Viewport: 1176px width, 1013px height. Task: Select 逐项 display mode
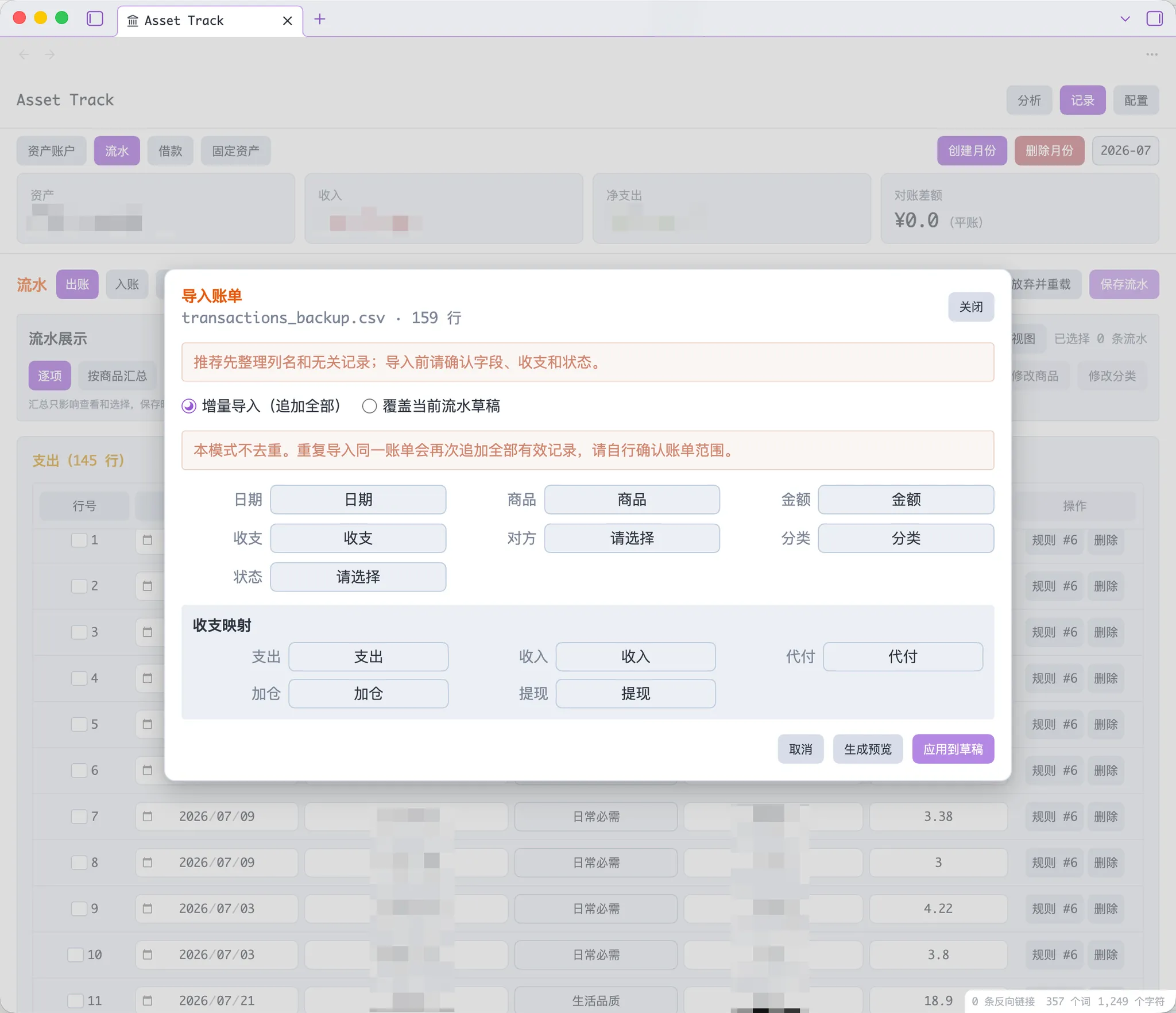coord(49,376)
